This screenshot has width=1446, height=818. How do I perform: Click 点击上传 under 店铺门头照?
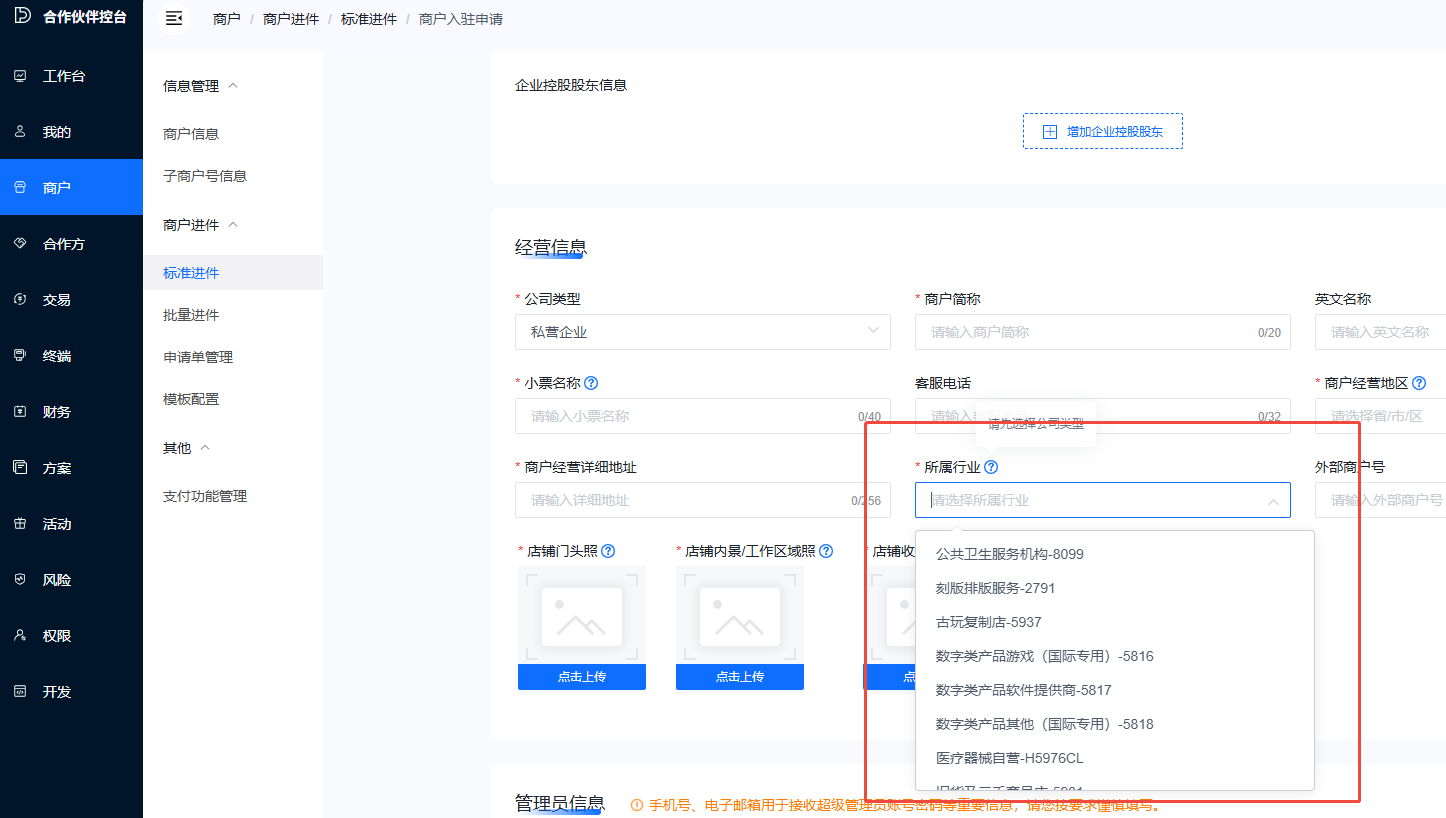pos(581,677)
